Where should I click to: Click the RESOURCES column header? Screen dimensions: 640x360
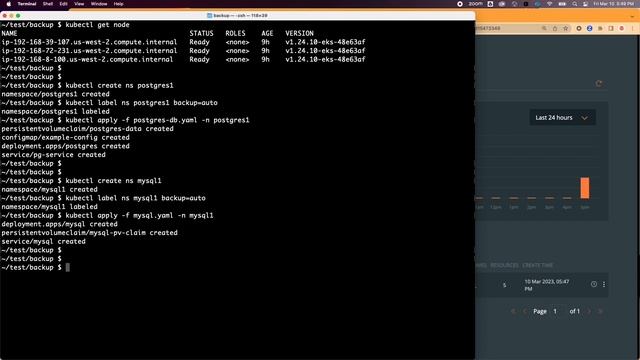[x=504, y=265]
